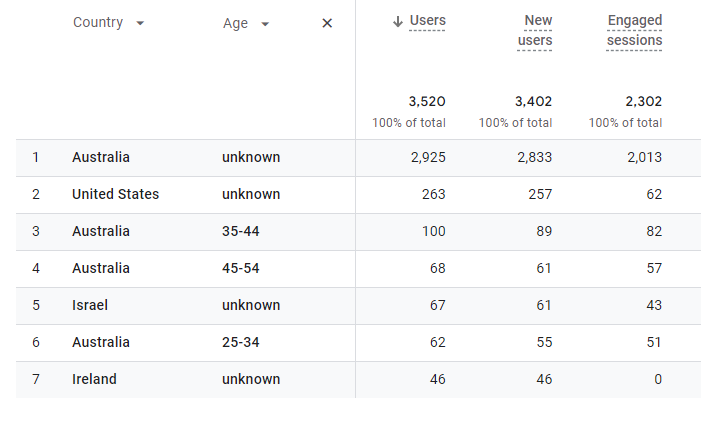This screenshot has width=701, height=421.
Task: Click the Country dimension label
Action: tap(98, 22)
